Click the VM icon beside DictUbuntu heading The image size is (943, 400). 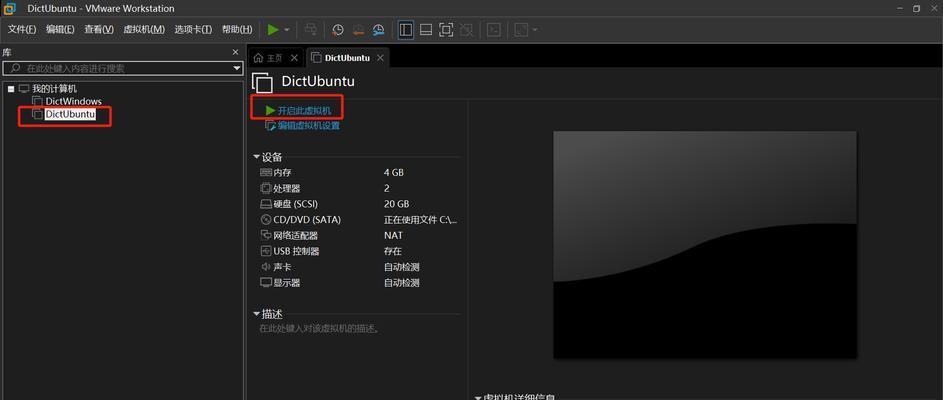click(262, 83)
